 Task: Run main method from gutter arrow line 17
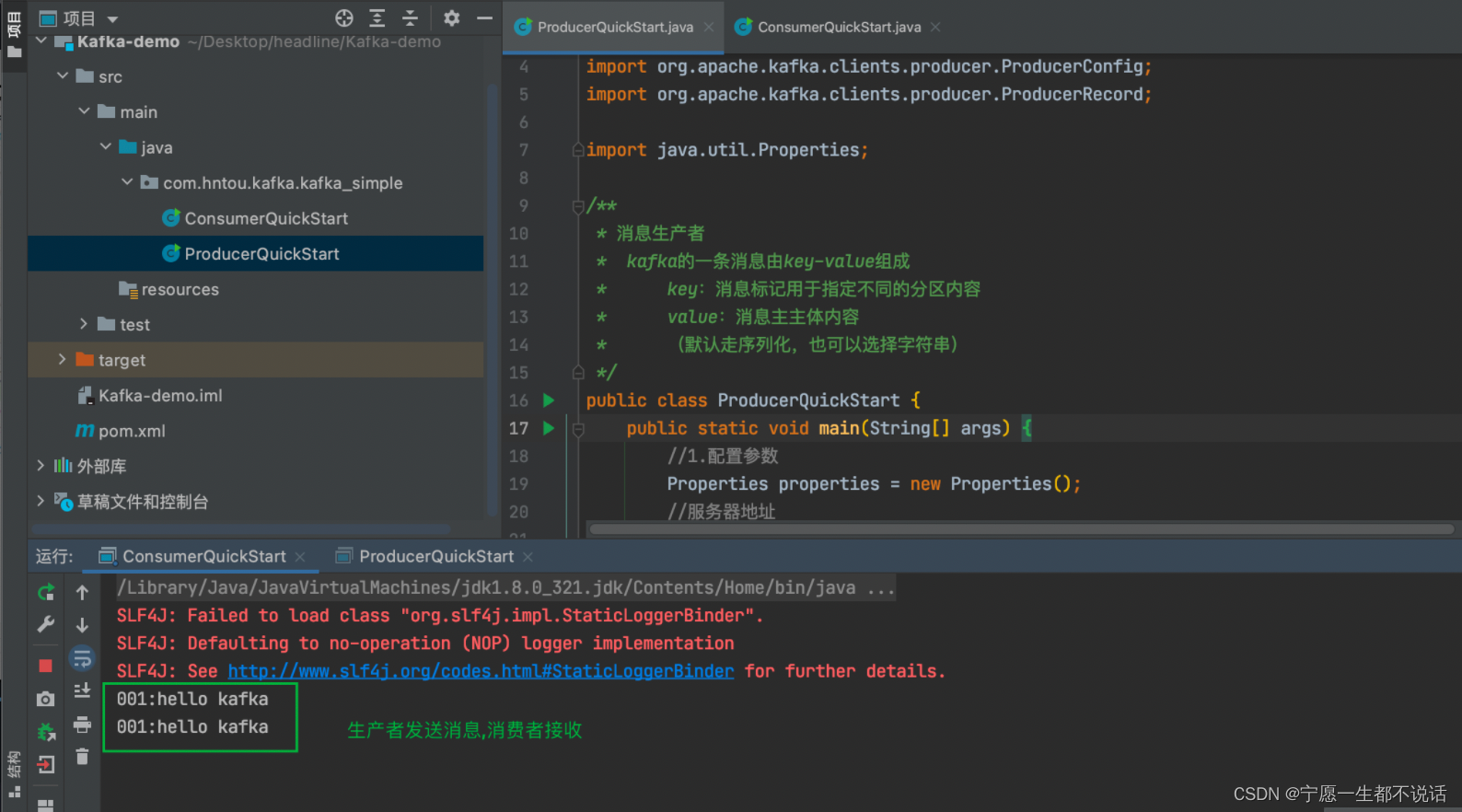[549, 428]
